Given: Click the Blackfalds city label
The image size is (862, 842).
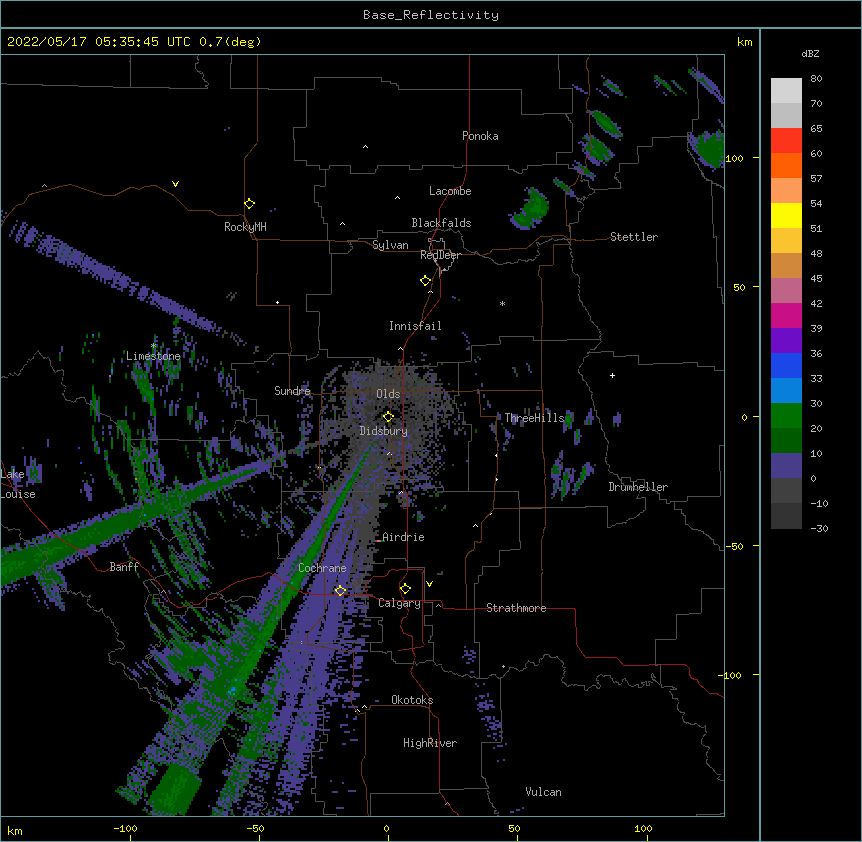Looking at the screenshot, I should click(x=441, y=223).
